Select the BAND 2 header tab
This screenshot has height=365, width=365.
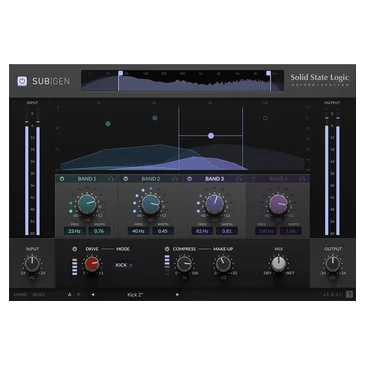click(151, 179)
